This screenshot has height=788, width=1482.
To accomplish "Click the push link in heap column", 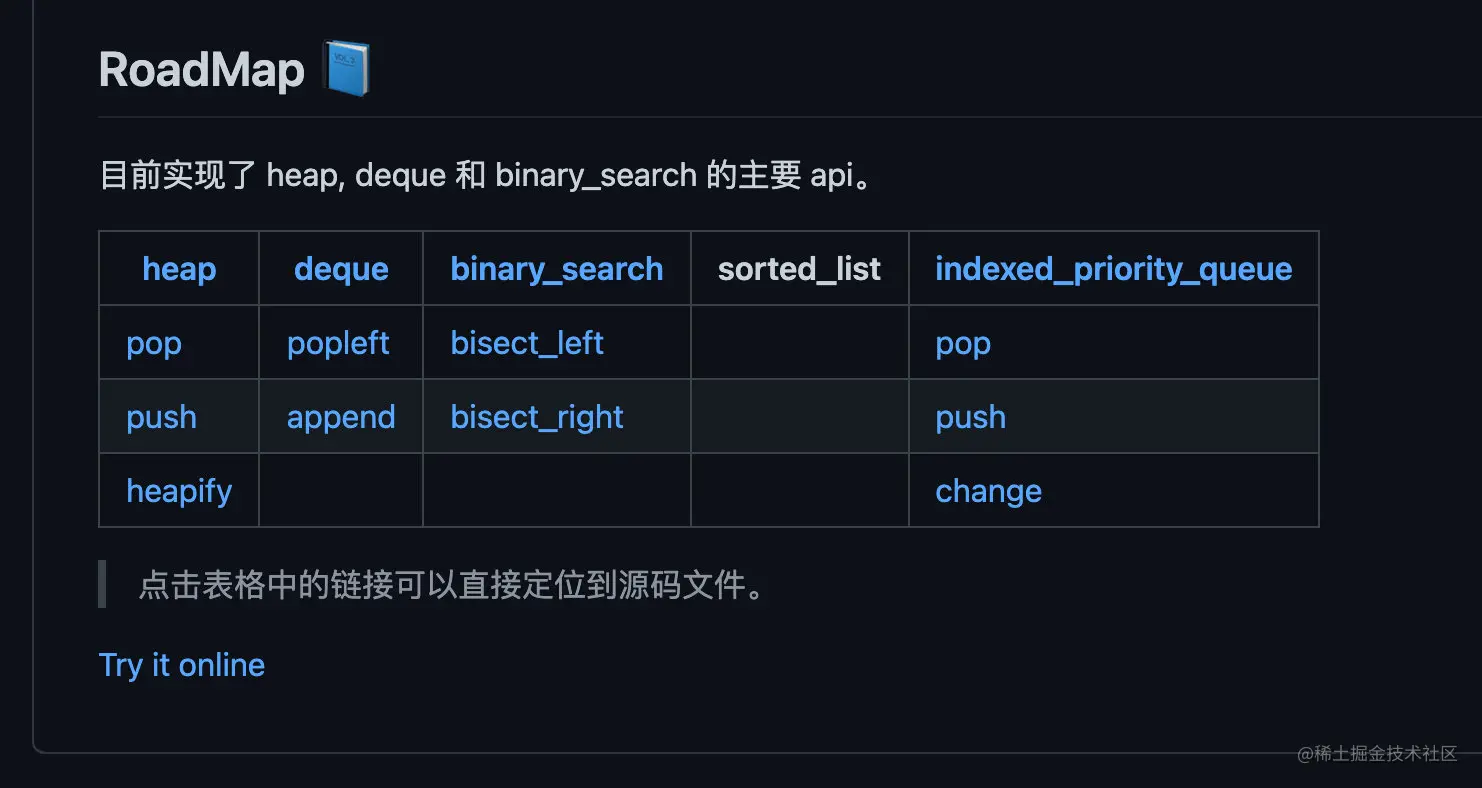I will point(161,417).
